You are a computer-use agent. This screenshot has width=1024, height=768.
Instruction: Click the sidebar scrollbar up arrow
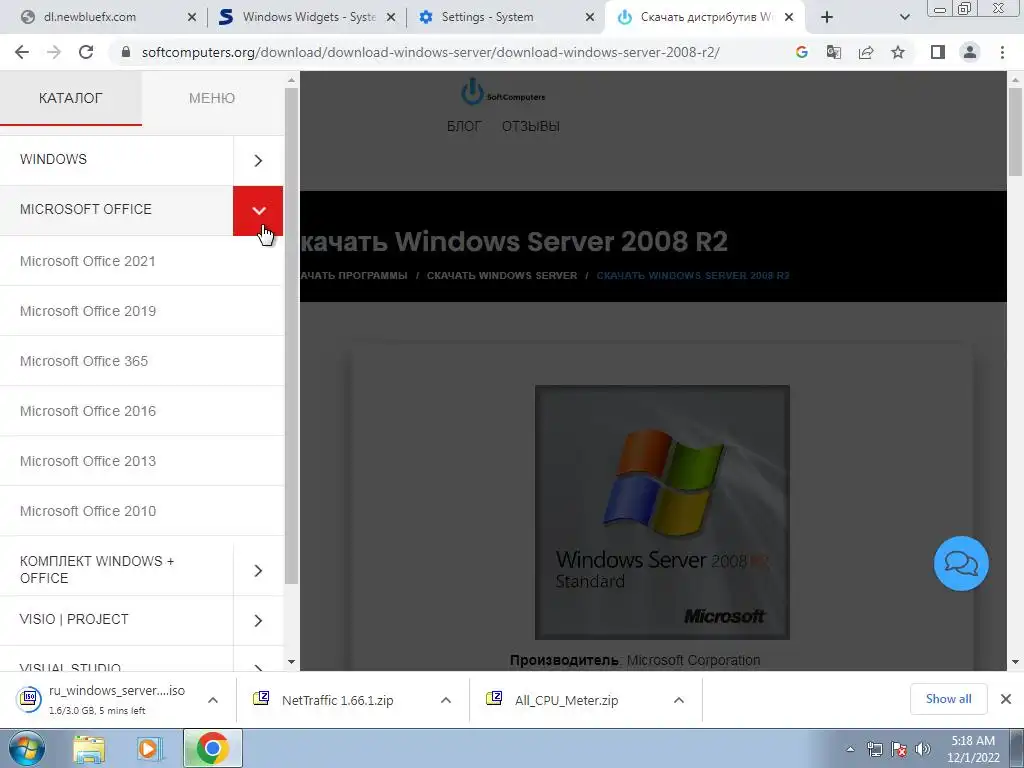(291, 80)
